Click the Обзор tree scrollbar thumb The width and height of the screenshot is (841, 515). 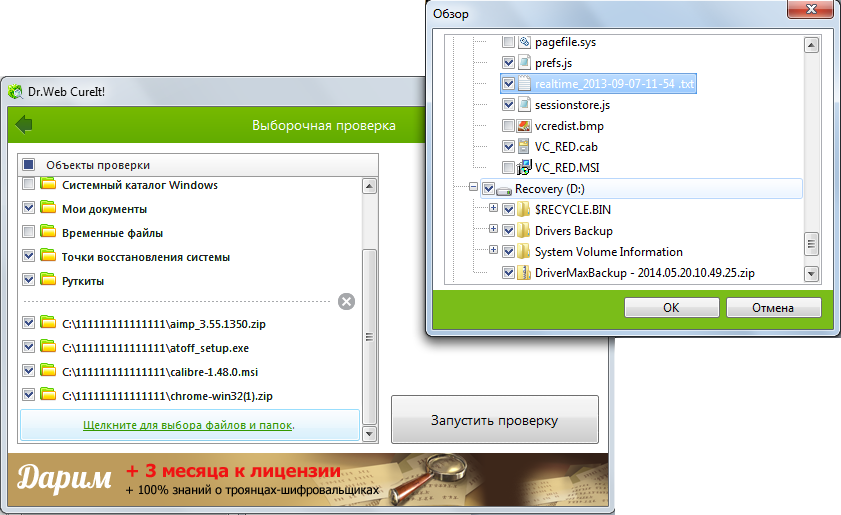tap(812, 244)
